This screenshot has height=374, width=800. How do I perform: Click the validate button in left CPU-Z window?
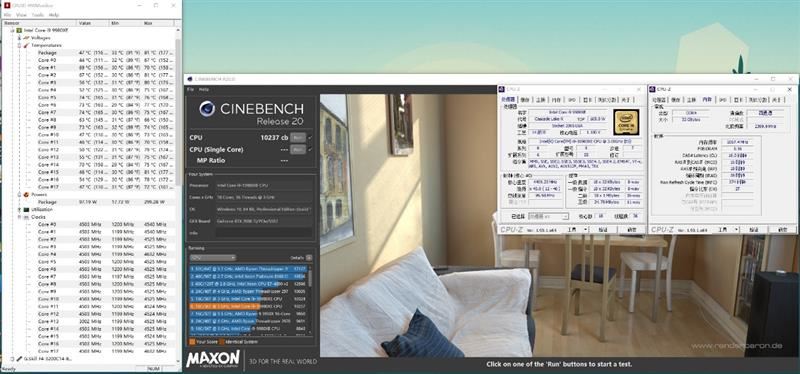pos(603,230)
